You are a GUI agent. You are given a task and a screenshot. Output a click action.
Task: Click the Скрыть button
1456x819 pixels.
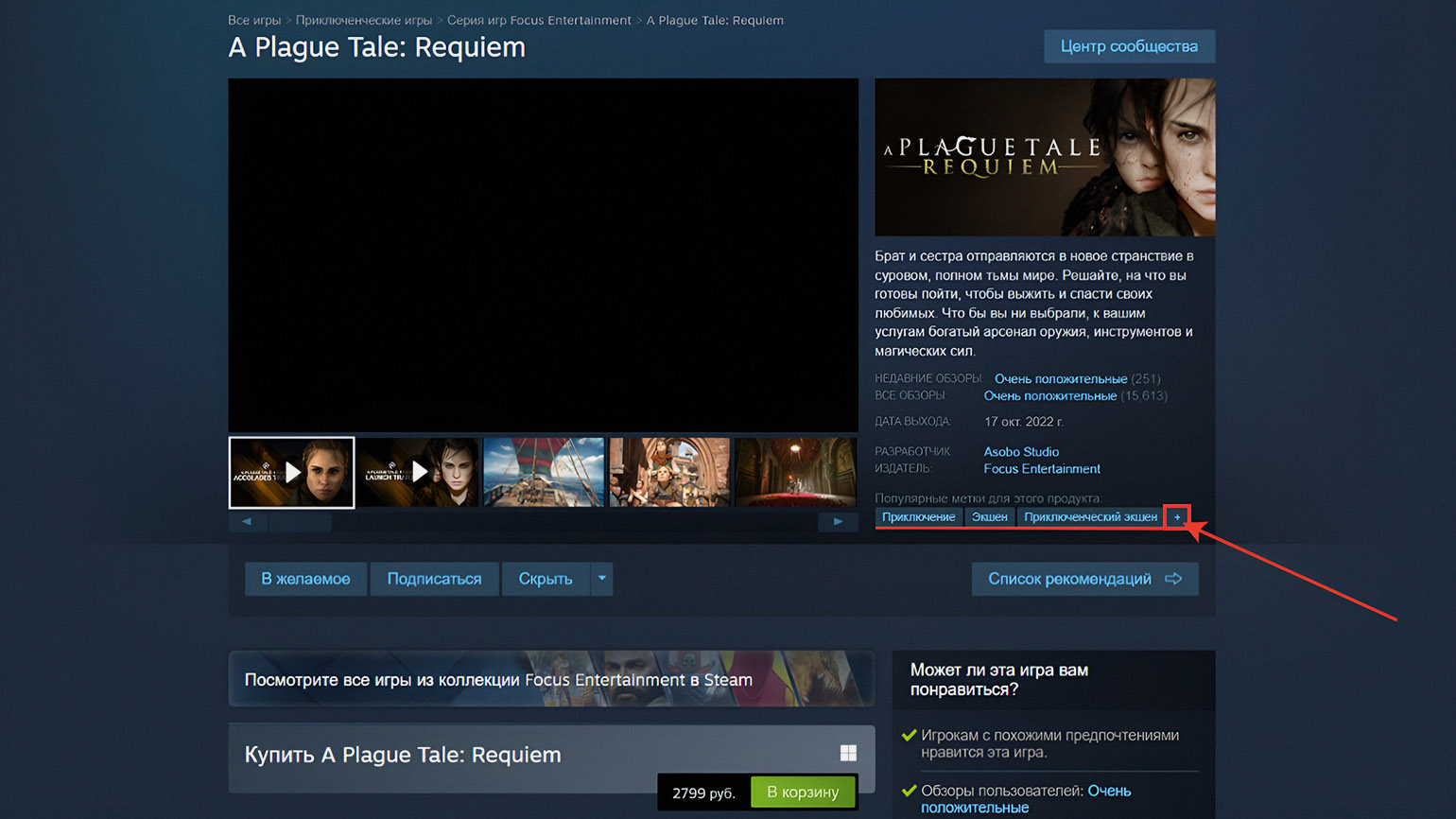546,579
